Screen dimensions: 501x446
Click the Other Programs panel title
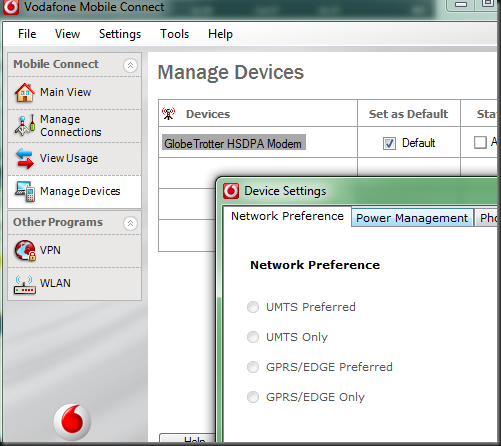click(x=58, y=222)
